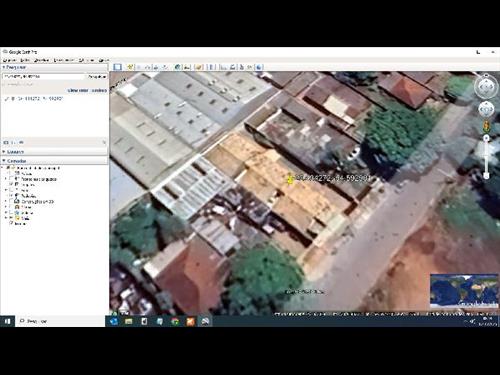Click the yellow add placemark pin icon
500x375 pixels.
tap(130, 67)
